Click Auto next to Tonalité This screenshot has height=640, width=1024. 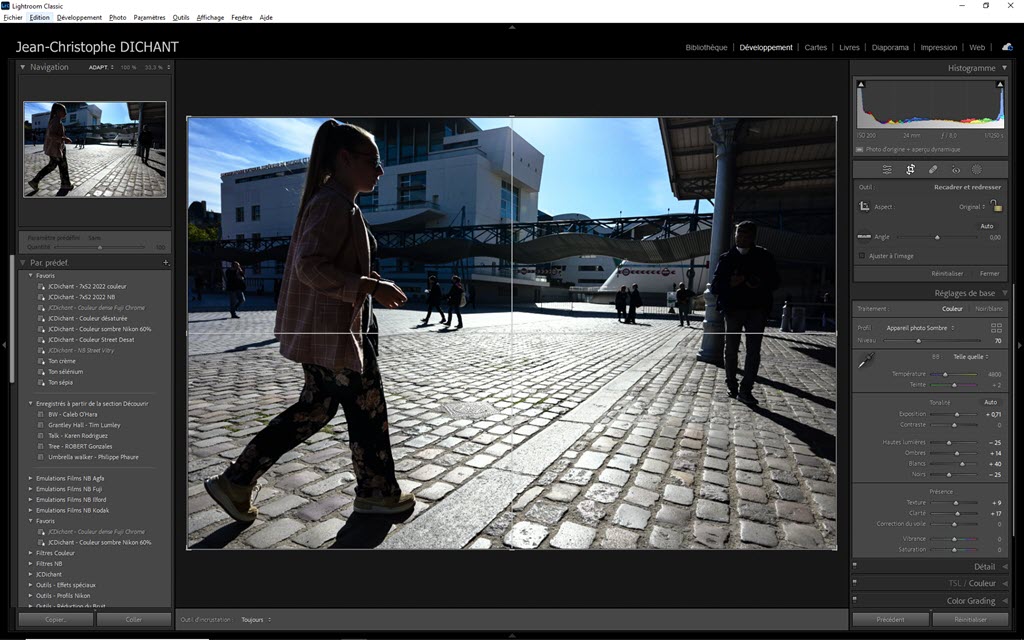pyautogui.click(x=991, y=402)
